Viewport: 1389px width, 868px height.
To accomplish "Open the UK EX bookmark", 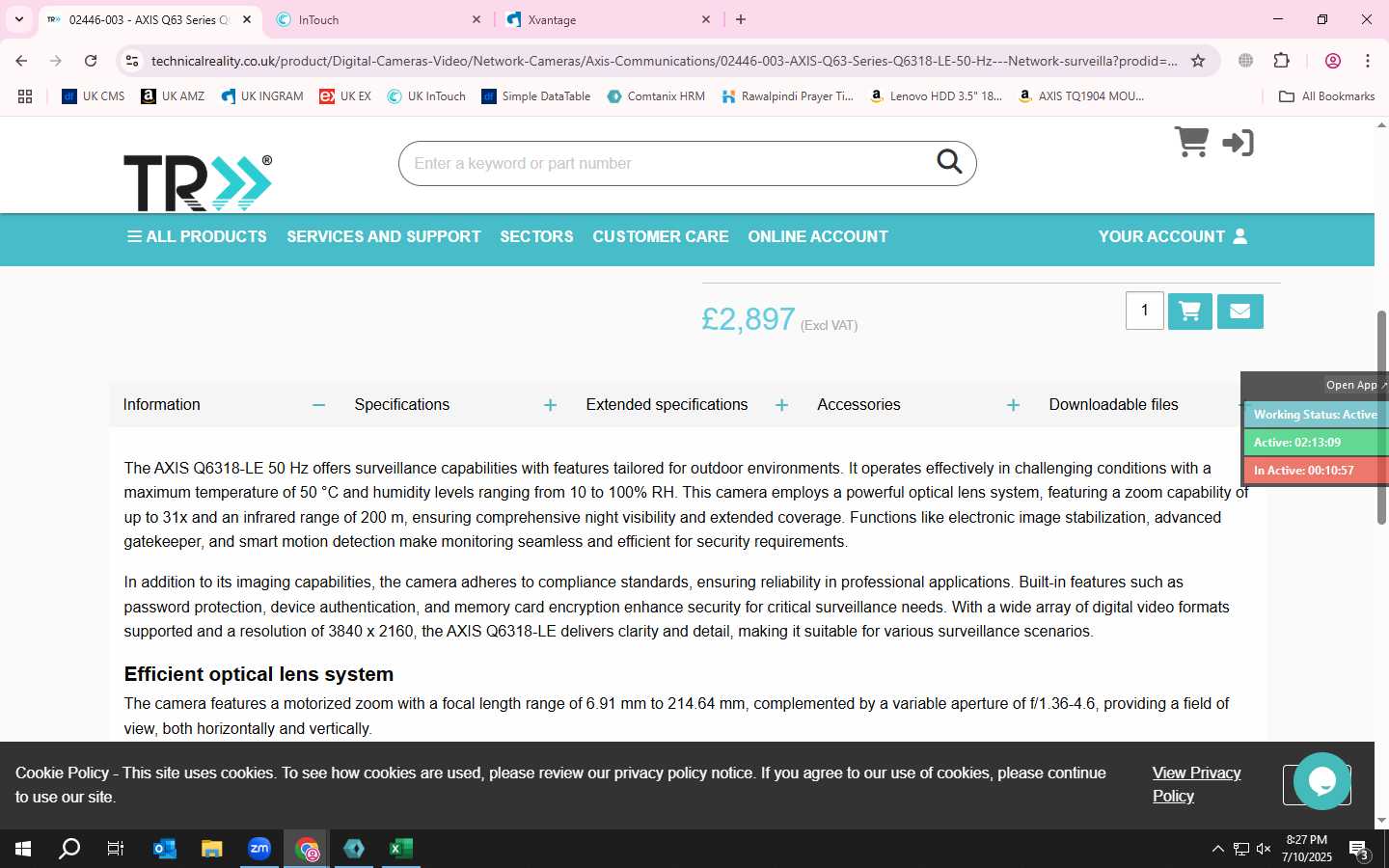I will click(x=345, y=96).
